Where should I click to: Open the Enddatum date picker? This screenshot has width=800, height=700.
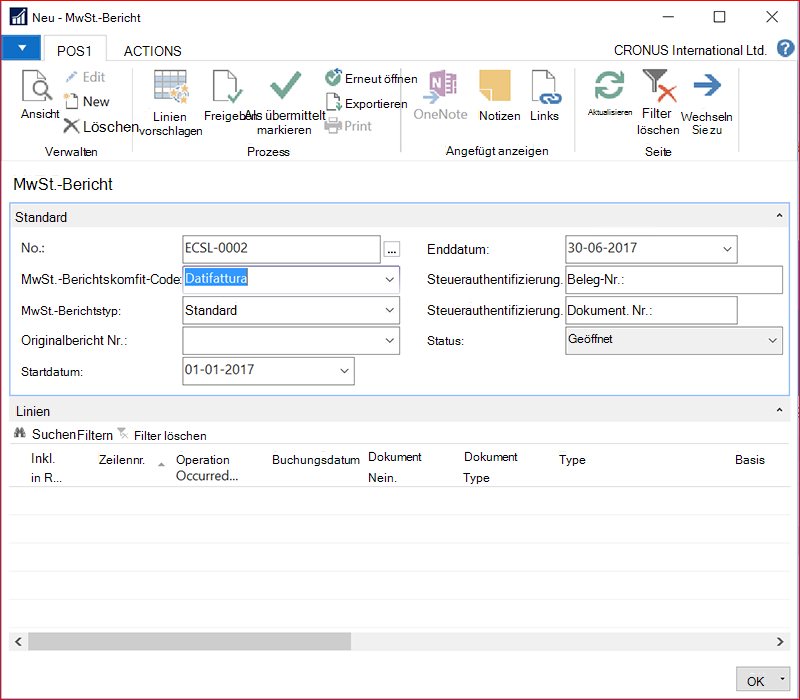coord(727,249)
